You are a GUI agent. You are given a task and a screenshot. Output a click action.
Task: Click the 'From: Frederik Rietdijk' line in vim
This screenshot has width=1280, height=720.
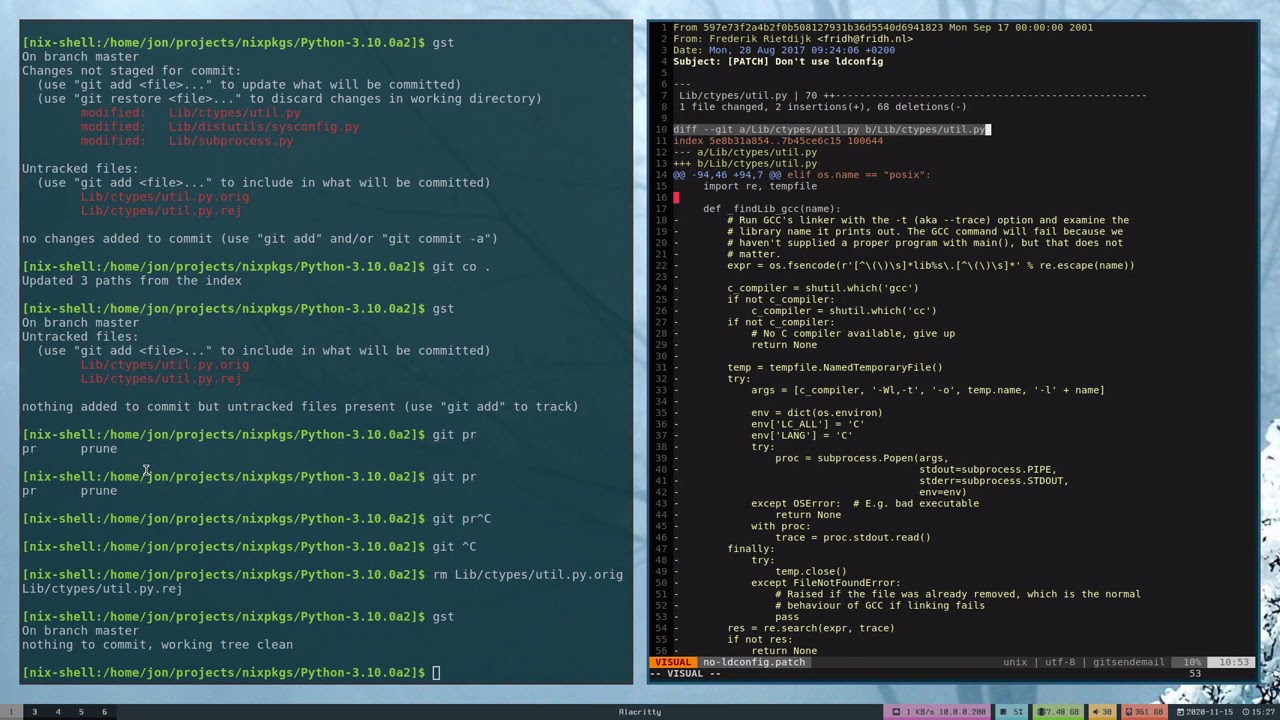(x=792, y=39)
